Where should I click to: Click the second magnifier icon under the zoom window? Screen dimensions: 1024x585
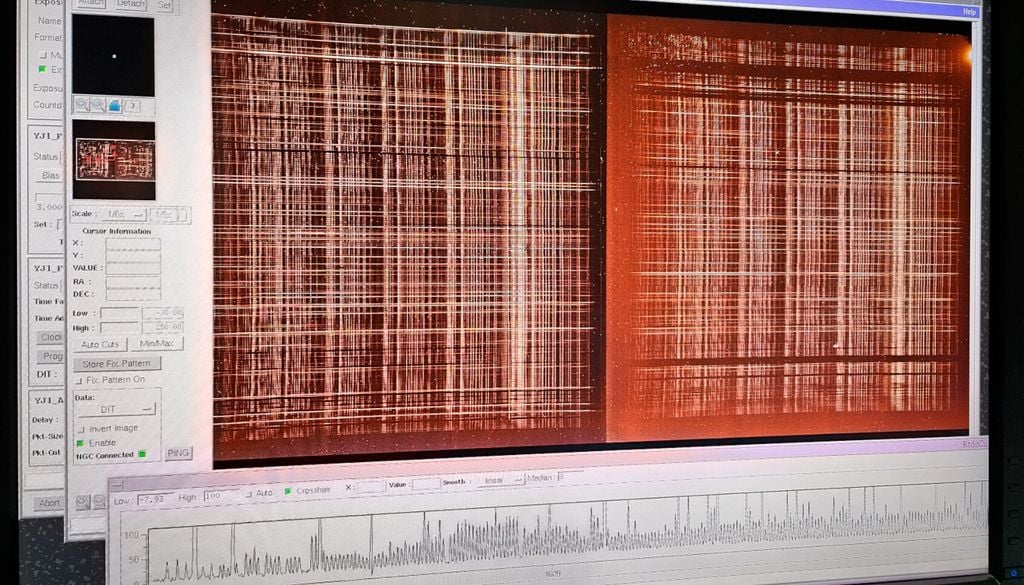(x=98, y=104)
